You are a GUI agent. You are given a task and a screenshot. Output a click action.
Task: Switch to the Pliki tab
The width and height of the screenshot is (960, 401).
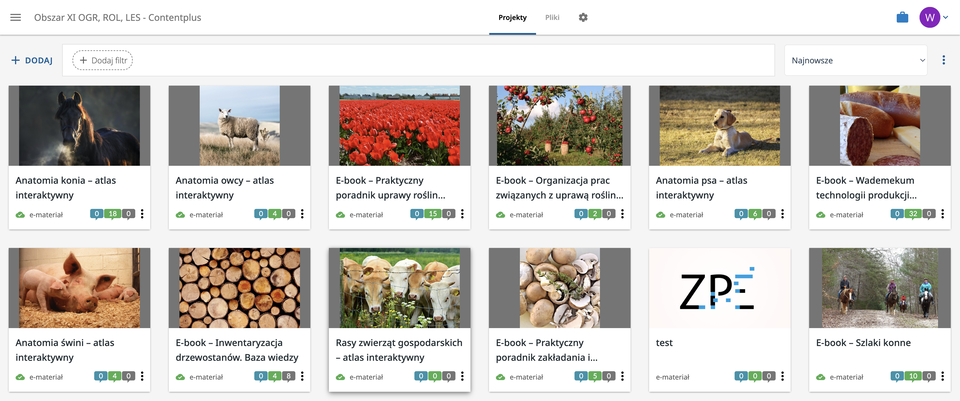552,18
